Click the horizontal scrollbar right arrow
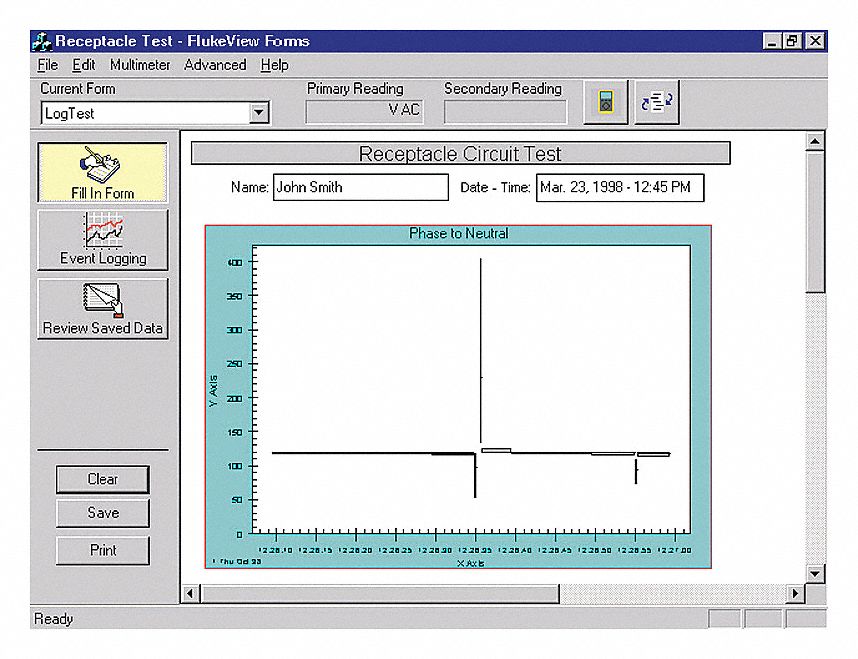Image resolution: width=858 pixels, height=659 pixels. pos(796,594)
